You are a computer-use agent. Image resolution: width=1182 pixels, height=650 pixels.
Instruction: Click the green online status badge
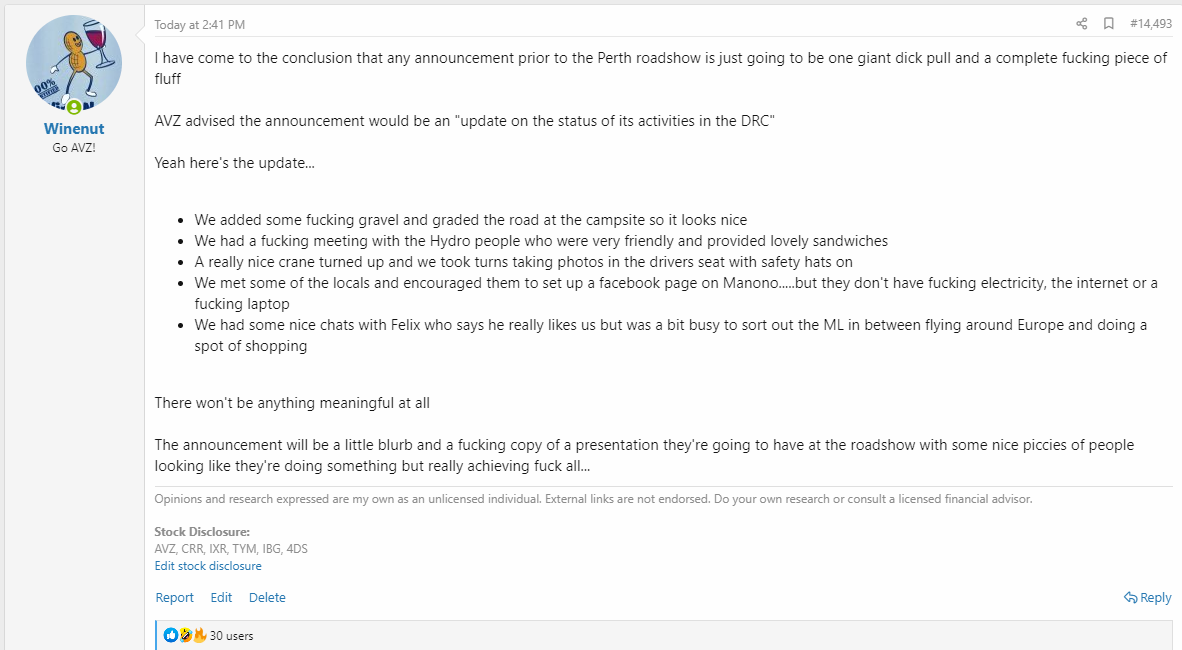[x=74, y=107]
